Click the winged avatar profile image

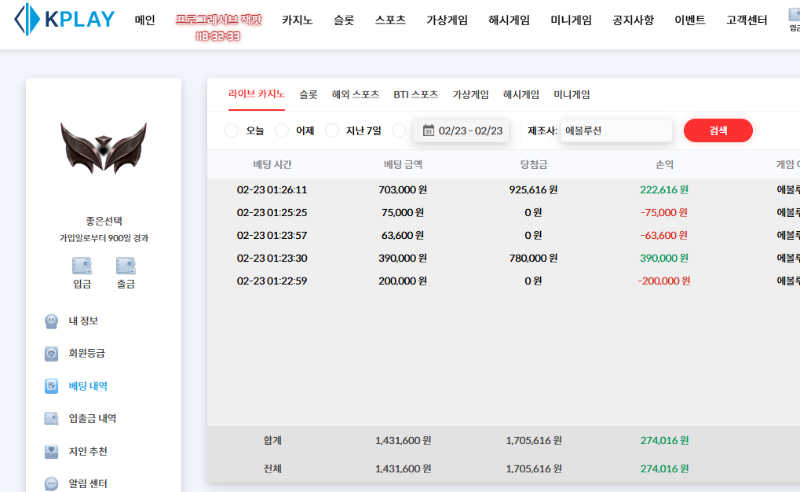tap(104, 148)
